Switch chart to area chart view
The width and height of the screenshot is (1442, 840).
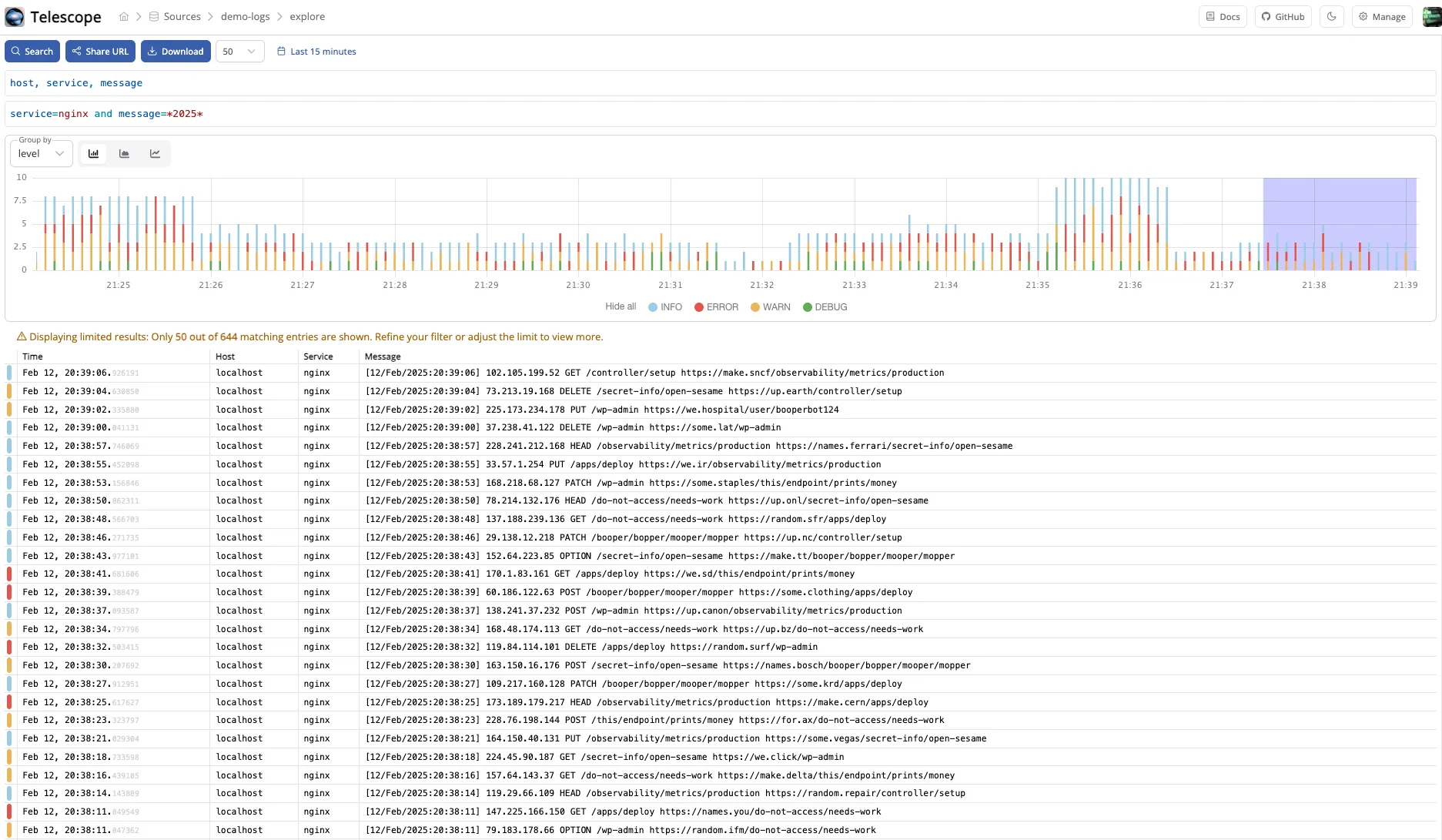coord(124,153)
